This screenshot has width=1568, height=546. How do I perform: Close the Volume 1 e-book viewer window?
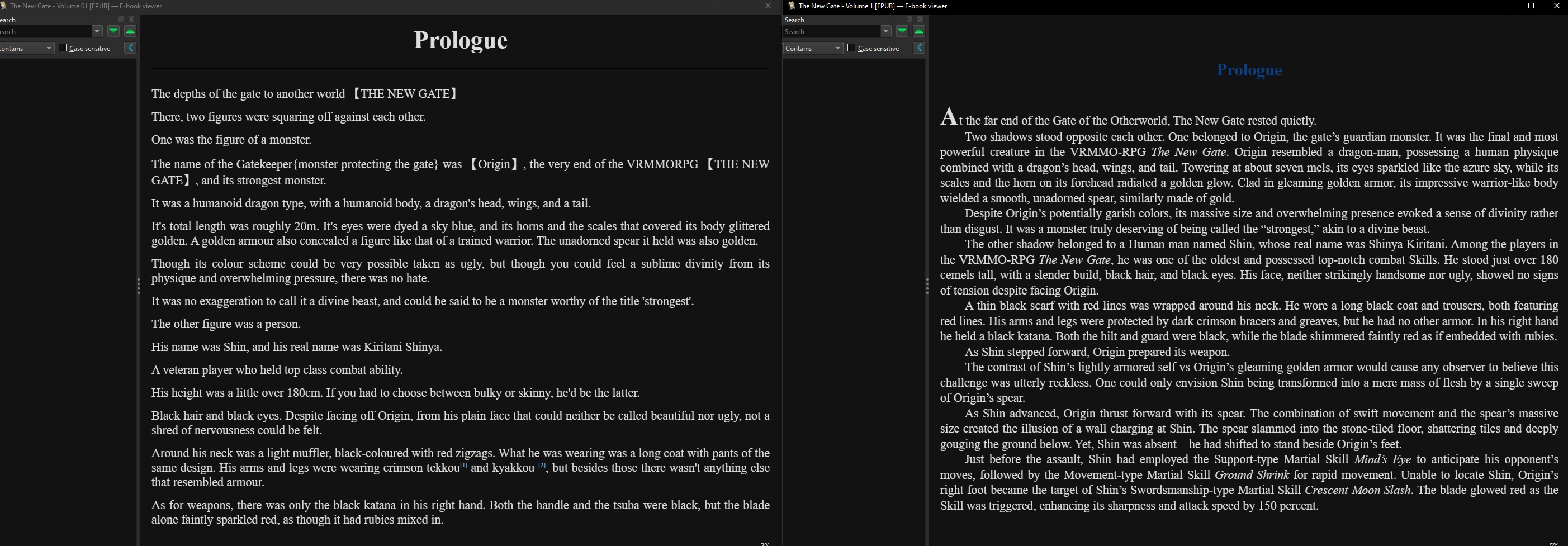(1556, 6)
